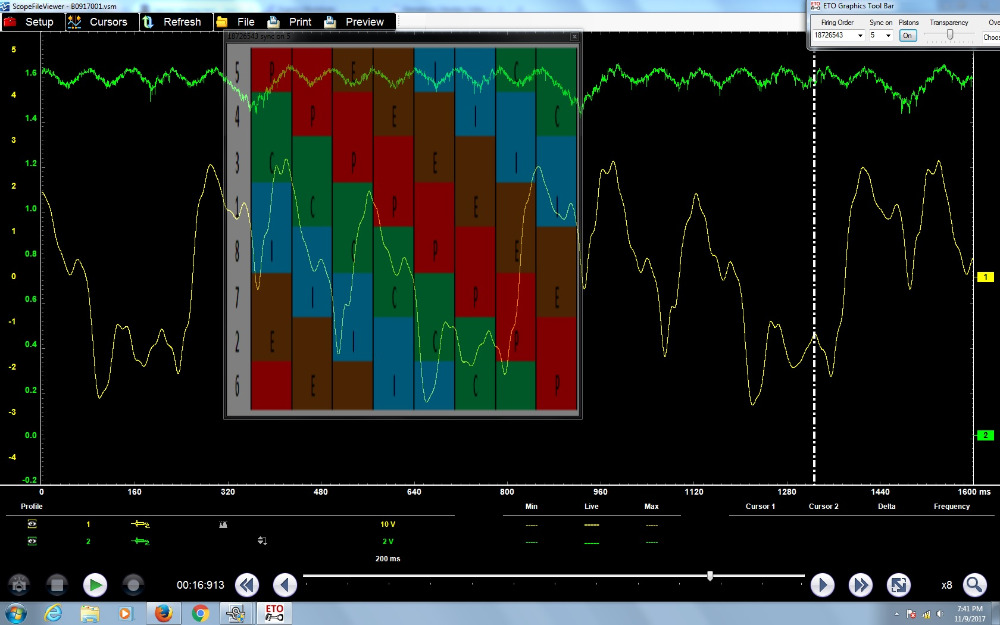Toggle channel 1 visibility eye
This screenshot has height=625, width=1000.
[x=31, y=524]
